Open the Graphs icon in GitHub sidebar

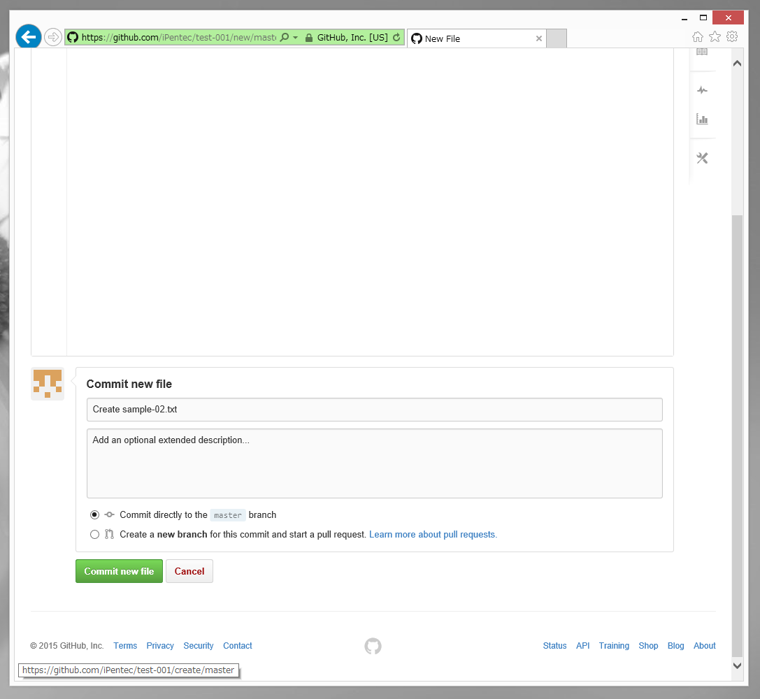702,119
